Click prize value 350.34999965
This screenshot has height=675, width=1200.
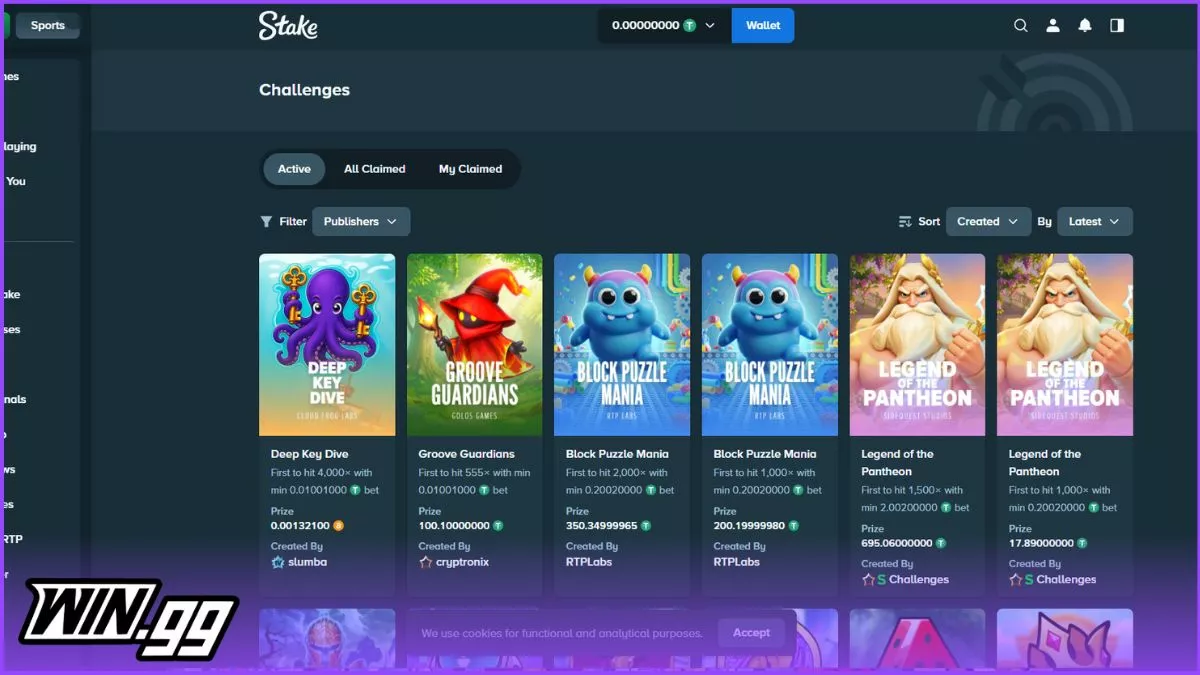click(x=601, y=526)
